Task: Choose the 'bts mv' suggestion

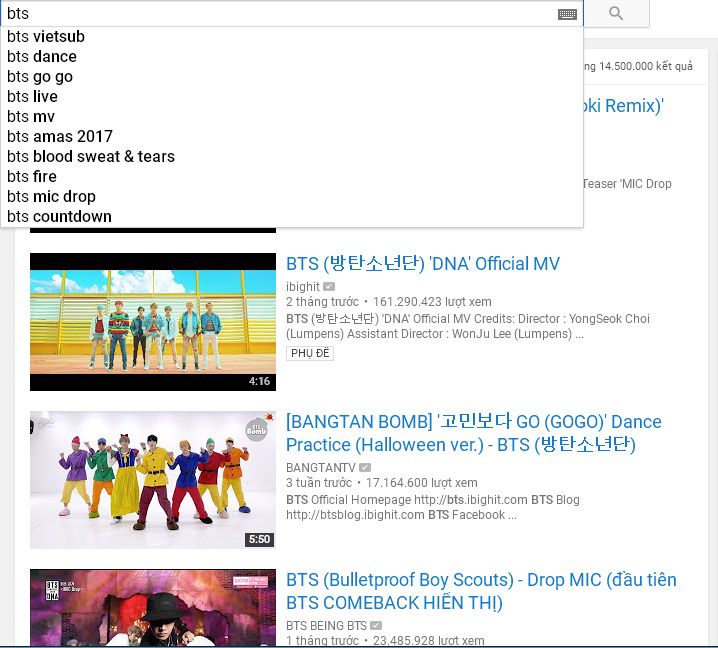Action: point(31,117)
